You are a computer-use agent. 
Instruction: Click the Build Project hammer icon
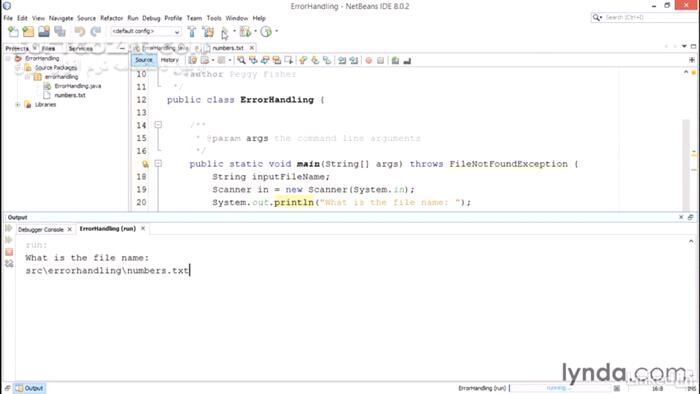[x=192, y=31]
